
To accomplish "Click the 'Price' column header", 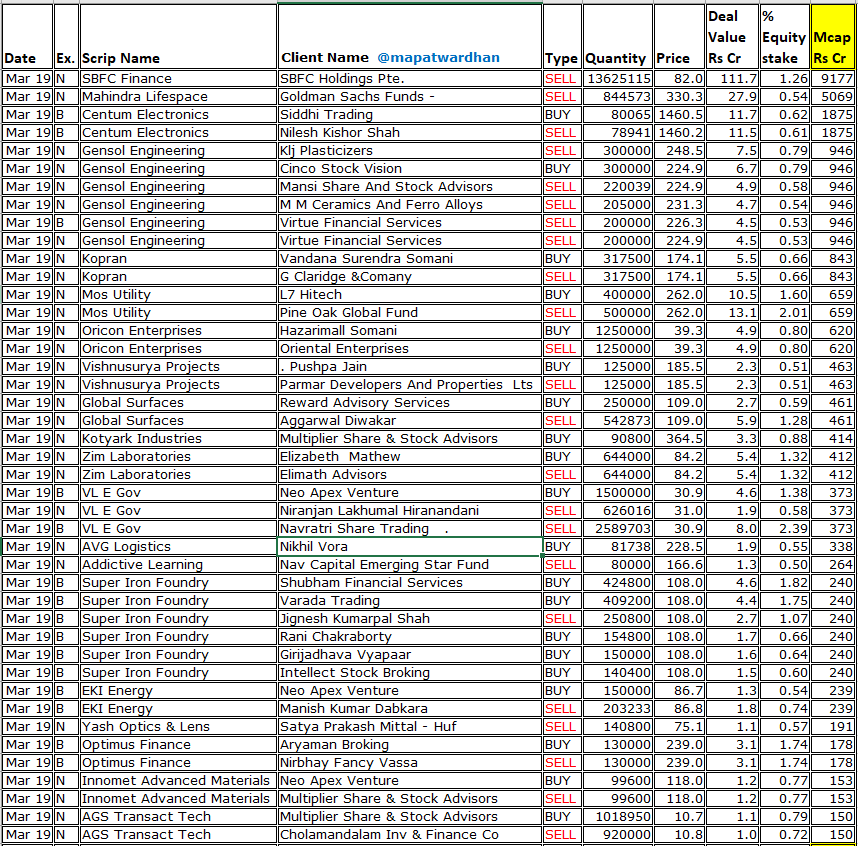I will (x=679, y=37).
